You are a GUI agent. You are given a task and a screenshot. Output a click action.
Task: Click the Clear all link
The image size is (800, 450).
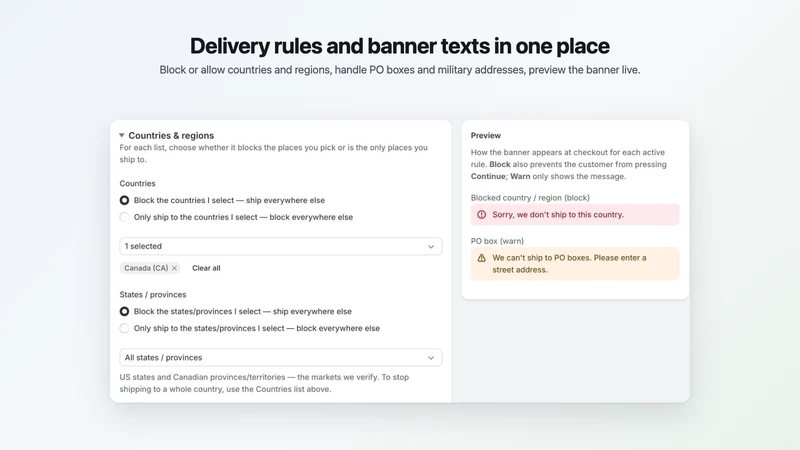click(x=206, y=268)
